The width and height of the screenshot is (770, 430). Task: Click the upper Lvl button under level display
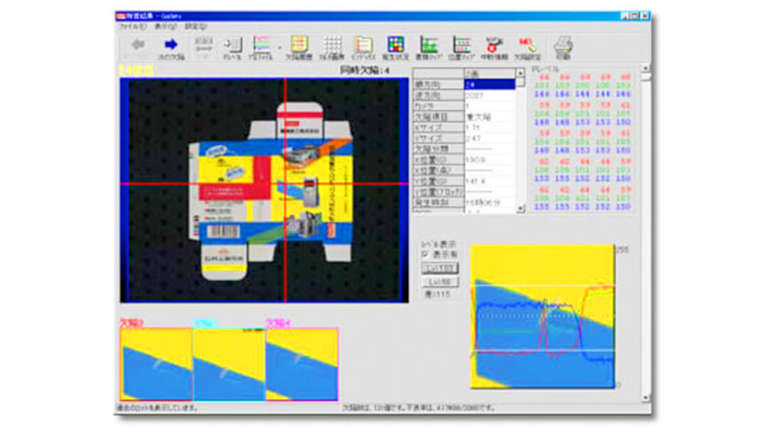pos(440,268)
